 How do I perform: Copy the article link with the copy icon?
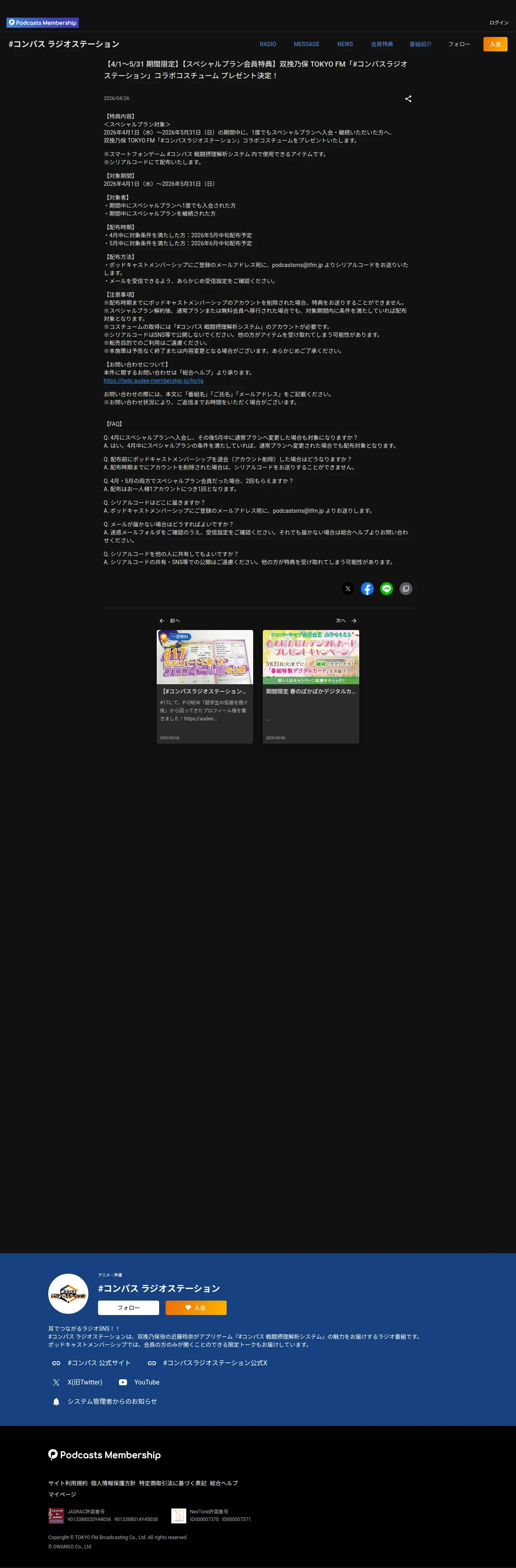tap(406, 589)
